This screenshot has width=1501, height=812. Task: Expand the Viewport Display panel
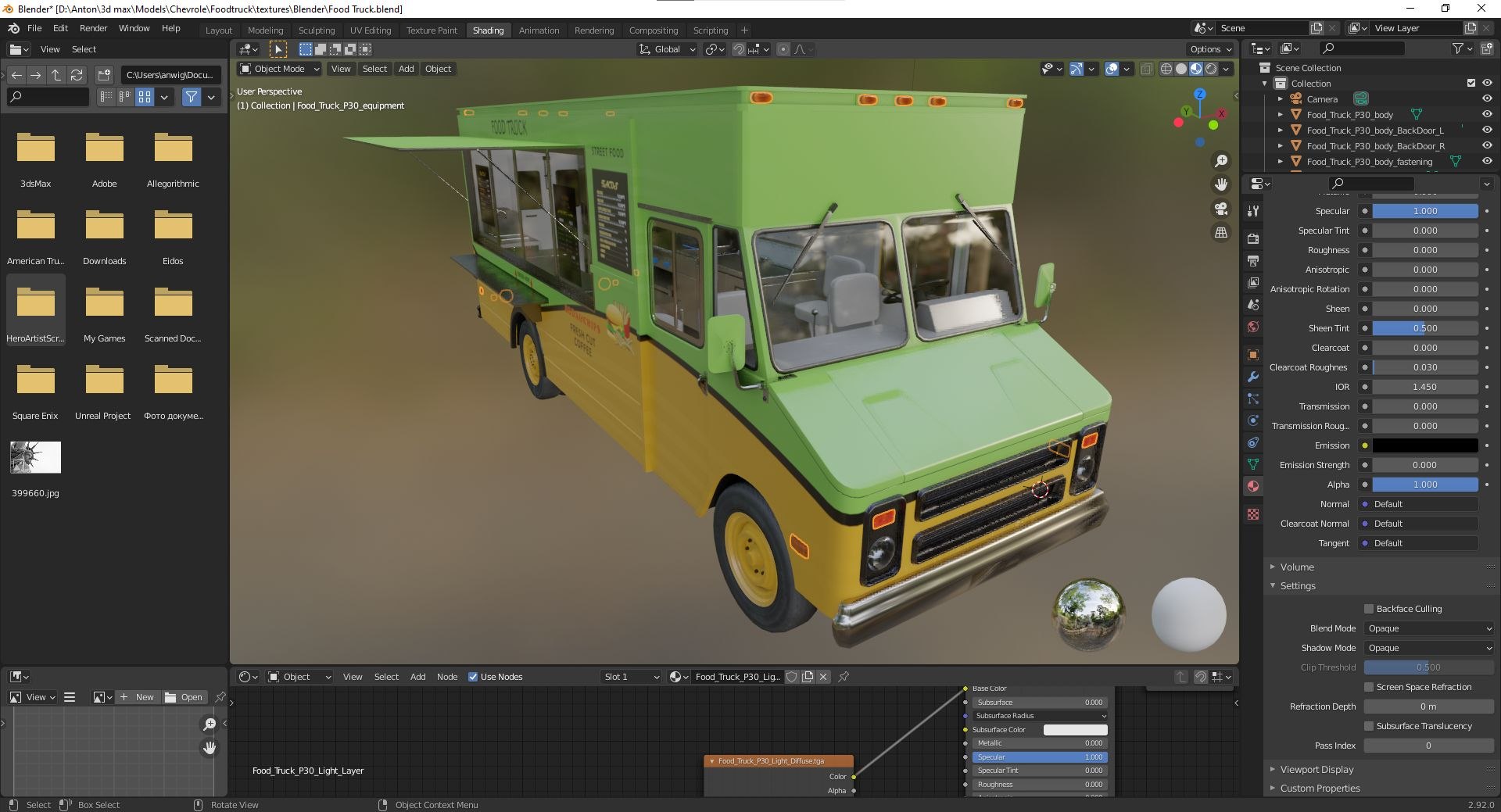[x=1317, y=770]
